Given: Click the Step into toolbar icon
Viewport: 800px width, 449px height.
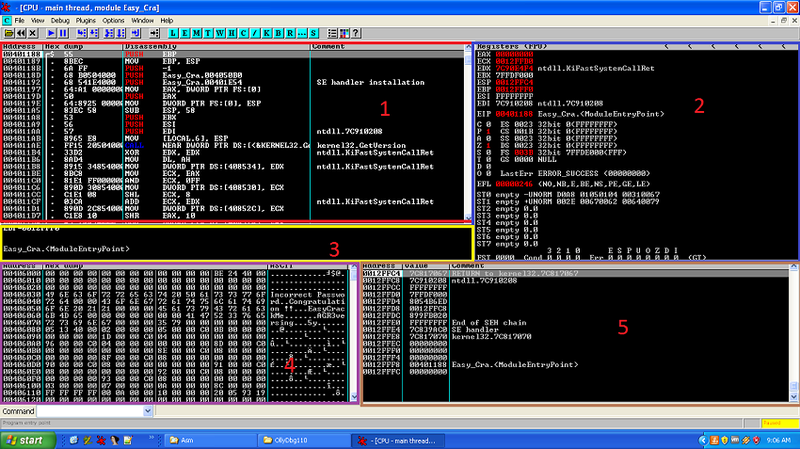Looking at the screenshot, I should click(x=82, y=33).
